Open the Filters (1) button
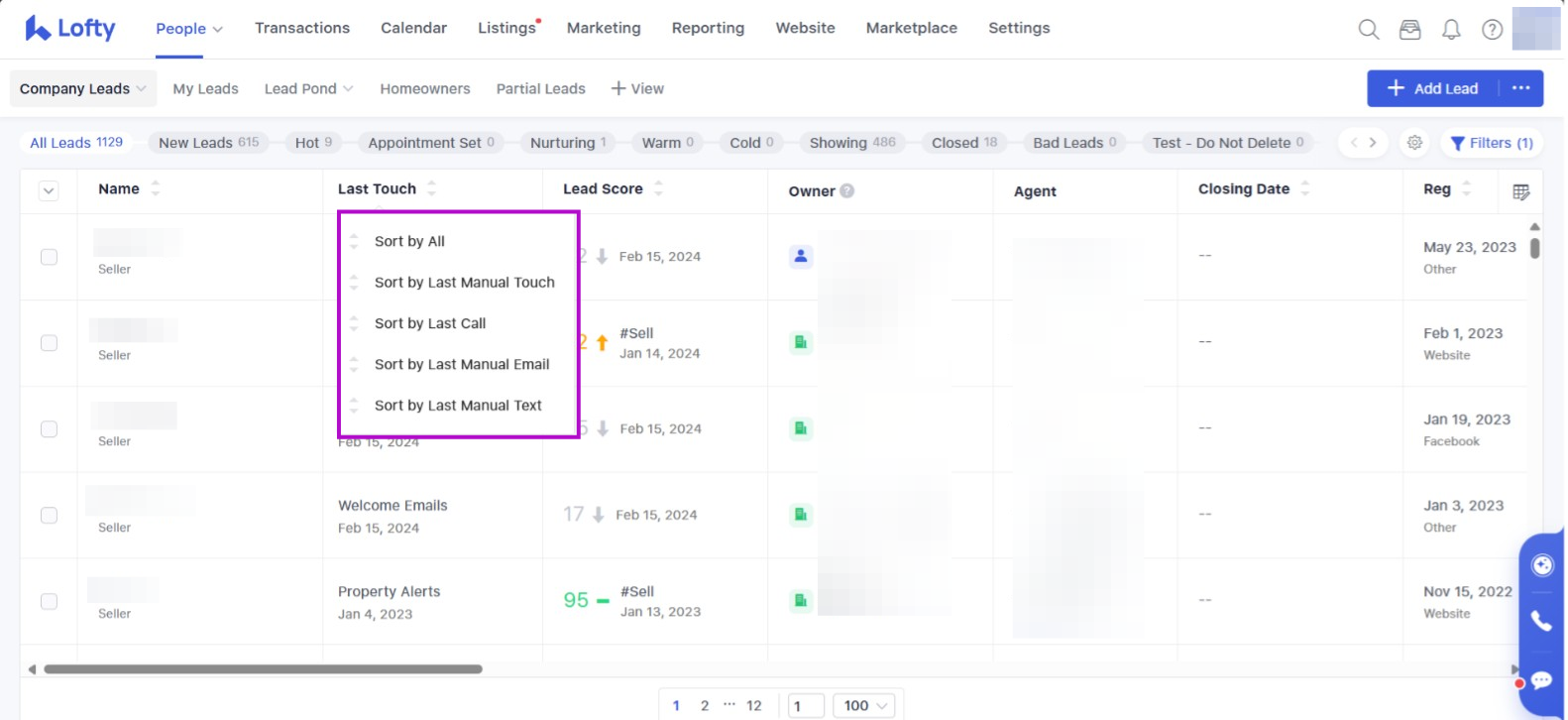 click(1491, 143)
